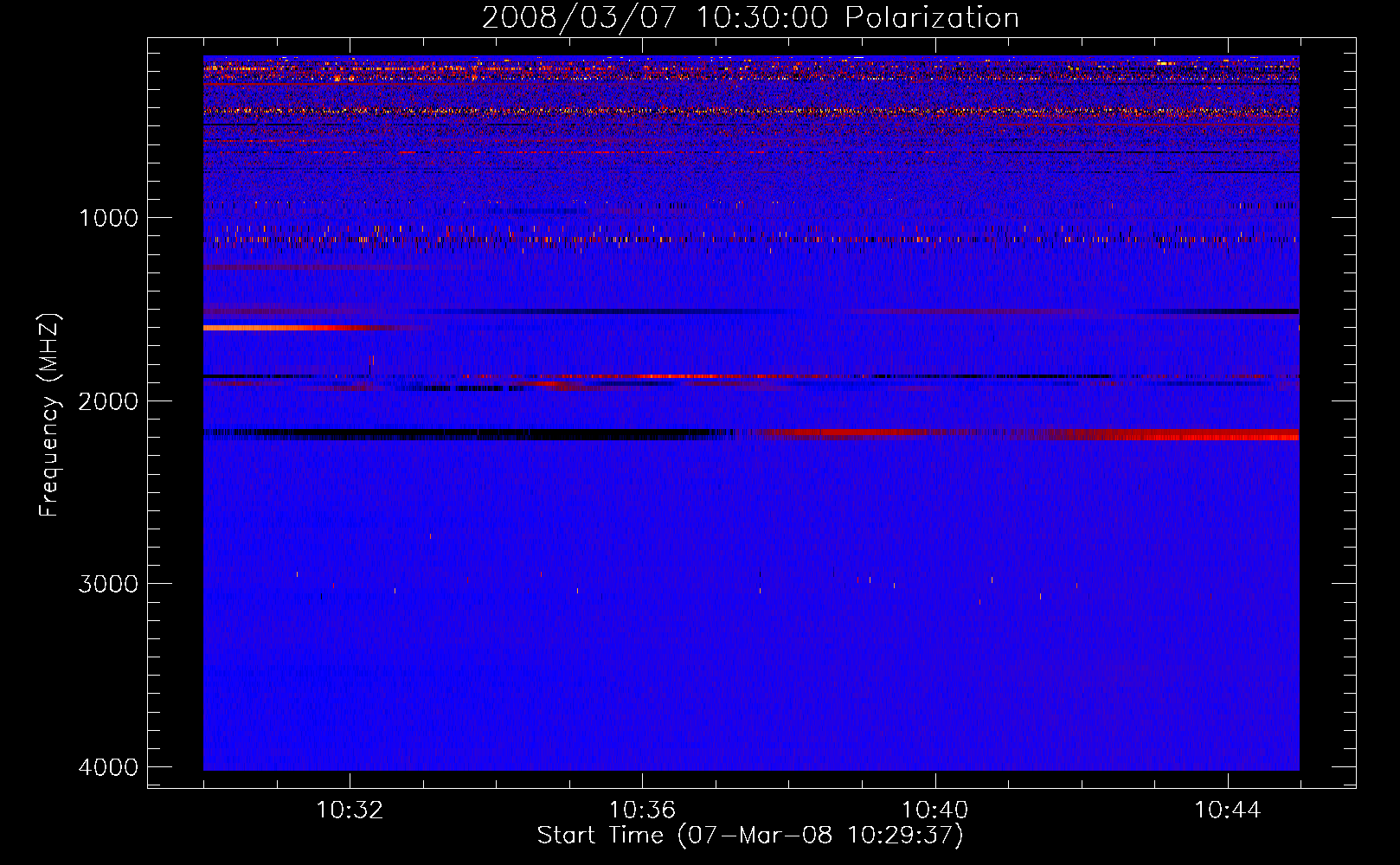Viewport: 1400px width, 865px height.
Task: Click the 'Frequency (MHZ)' axis label
Action: (x=50, y=415)
